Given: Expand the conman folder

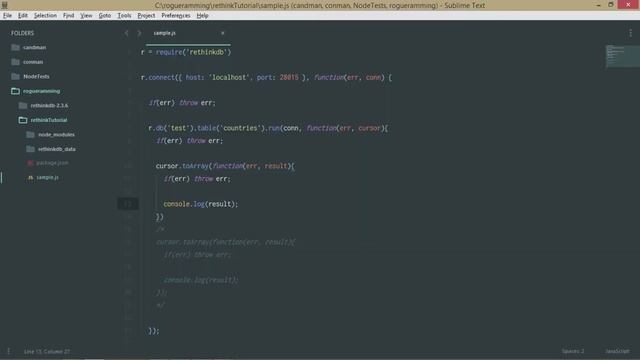Looking at the screenshot, I should click(x=33, y=62).
